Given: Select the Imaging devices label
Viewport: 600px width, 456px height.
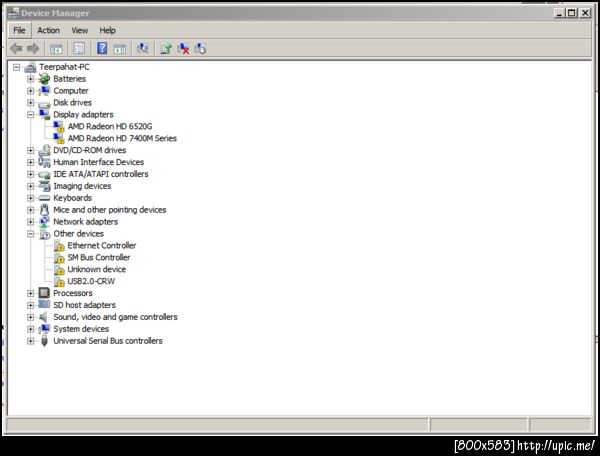Looking at the screenshot, I should point(82,186).
